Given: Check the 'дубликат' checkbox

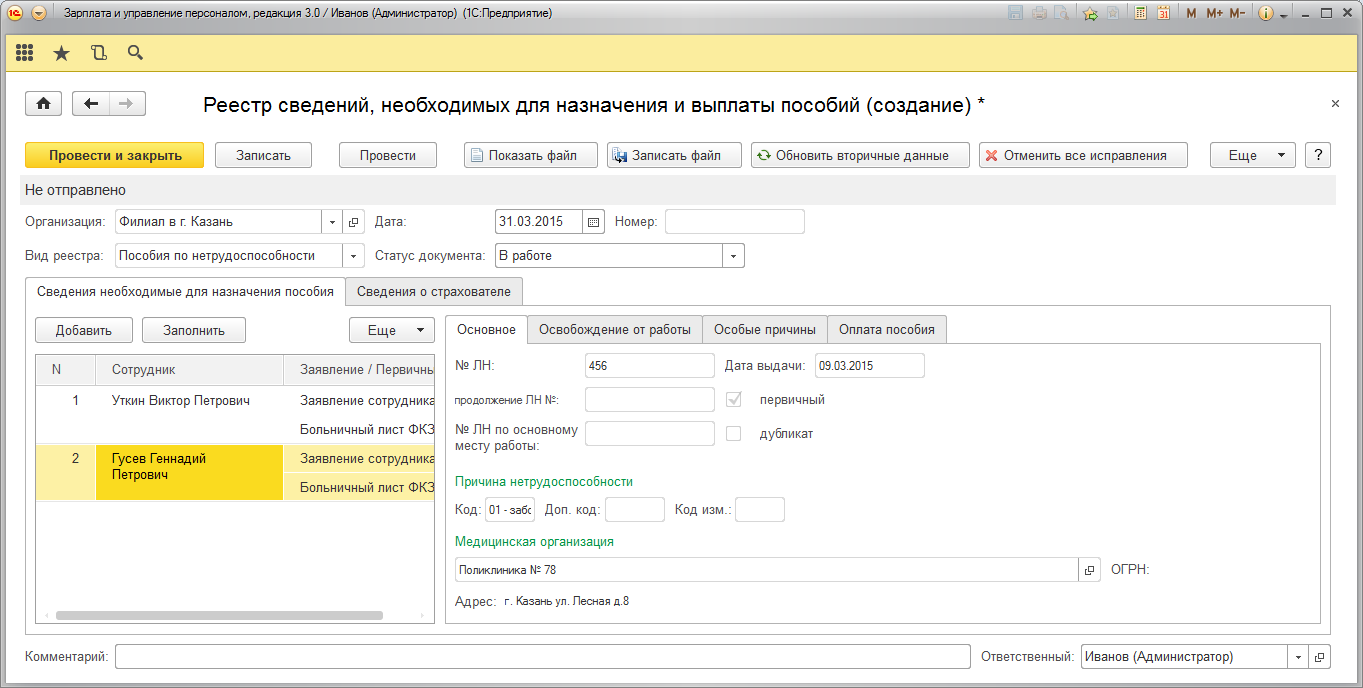Looking at the screenshot, I should click(x=734, y=434).
